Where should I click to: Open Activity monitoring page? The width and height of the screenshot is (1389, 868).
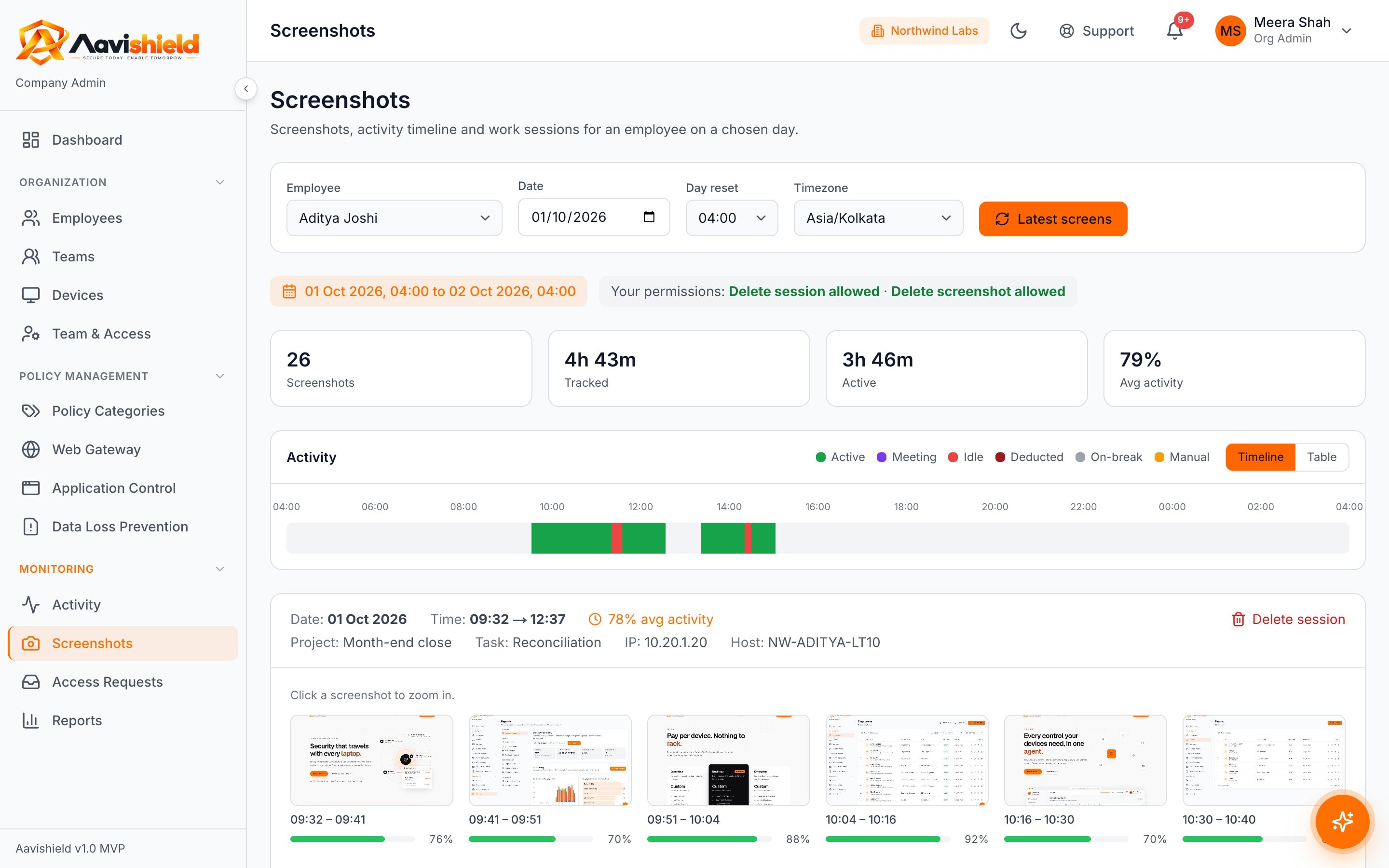point(123,605)
